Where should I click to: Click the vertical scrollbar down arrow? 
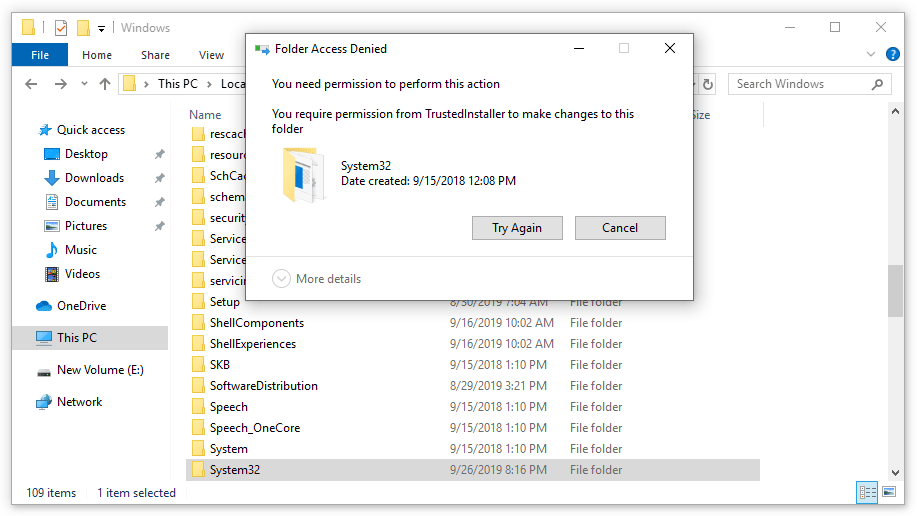pyautogui.click(x=895, y=472)
